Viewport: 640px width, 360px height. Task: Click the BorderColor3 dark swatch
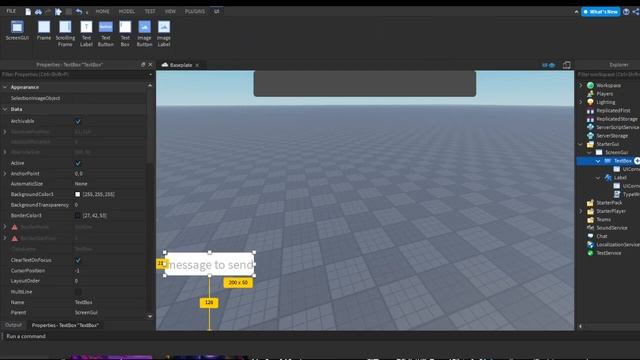[x=78, y=216]
